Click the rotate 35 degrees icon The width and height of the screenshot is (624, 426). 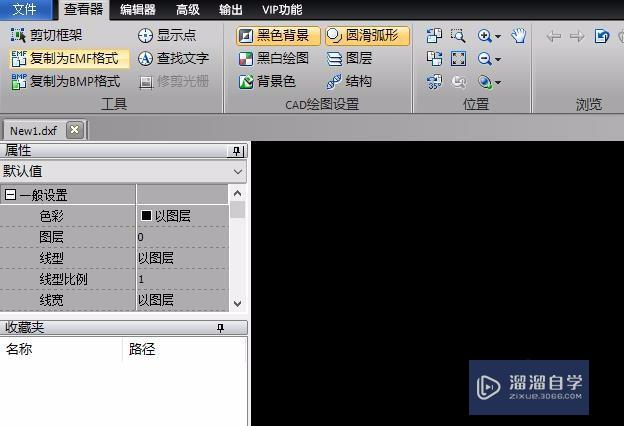coord(434,82)
